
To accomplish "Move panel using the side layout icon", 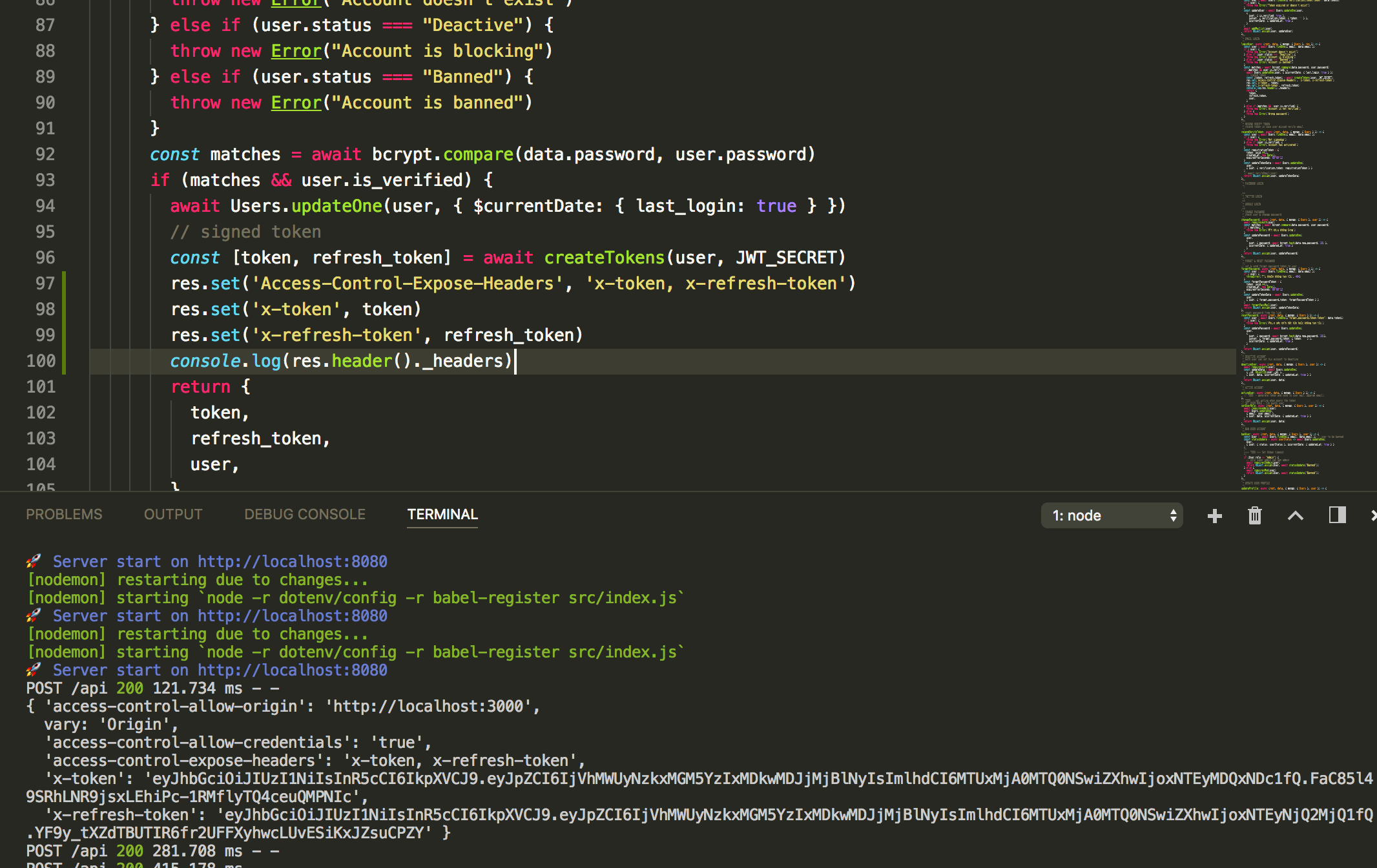I will tap(1337, 515).
